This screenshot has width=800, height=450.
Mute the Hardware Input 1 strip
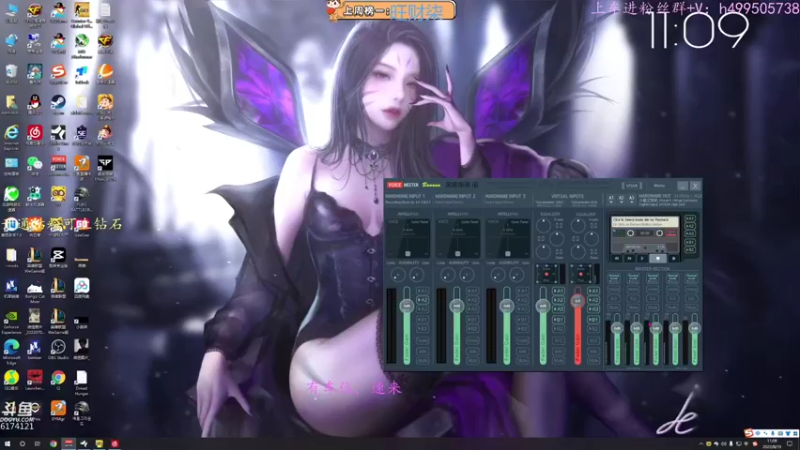422,361
